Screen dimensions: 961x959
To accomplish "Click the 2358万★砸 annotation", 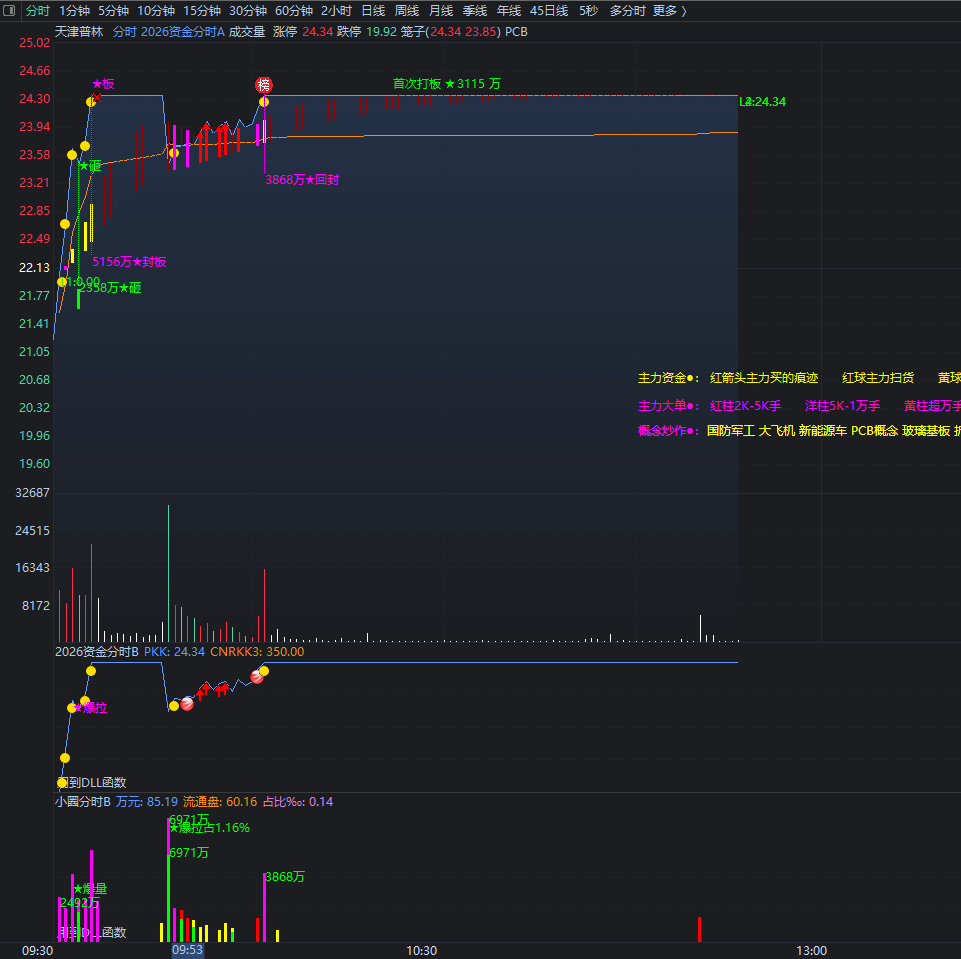I will 110,287.
